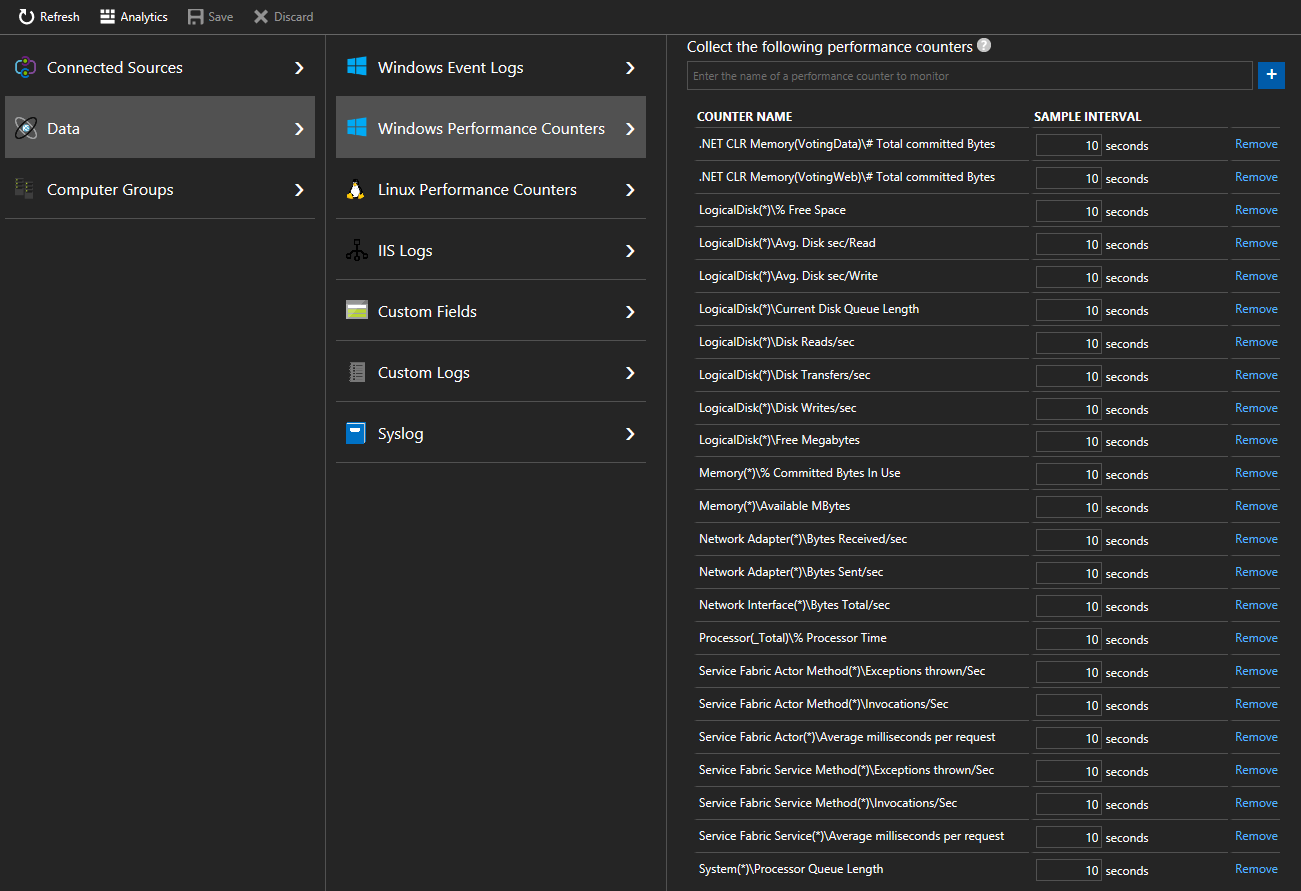1301x891 pixels.
Task: Select the Custom Fields menu entry
Action: pyautogui.click(x=427, y=312)
